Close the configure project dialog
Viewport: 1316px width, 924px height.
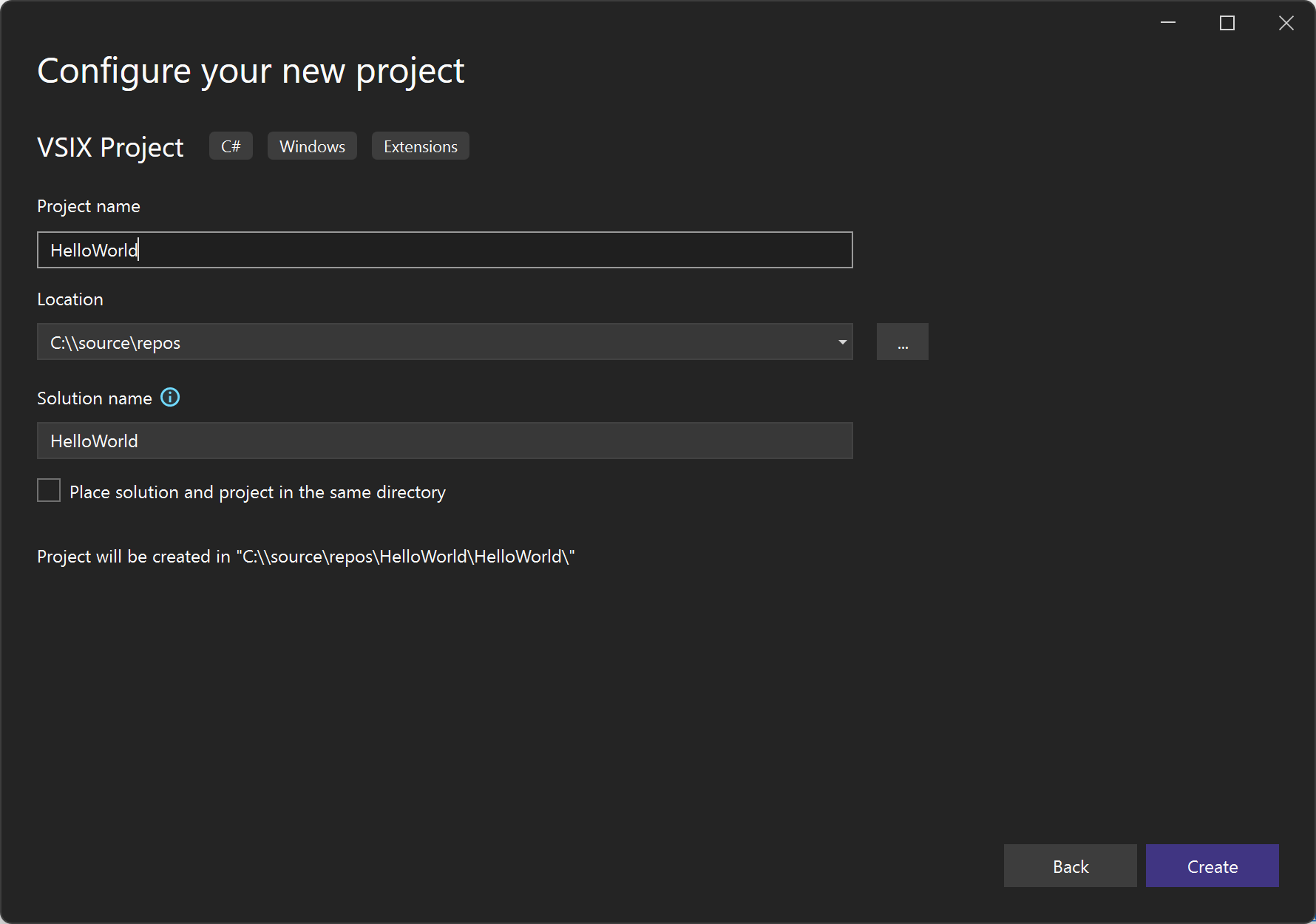[x=1286, y=23]
